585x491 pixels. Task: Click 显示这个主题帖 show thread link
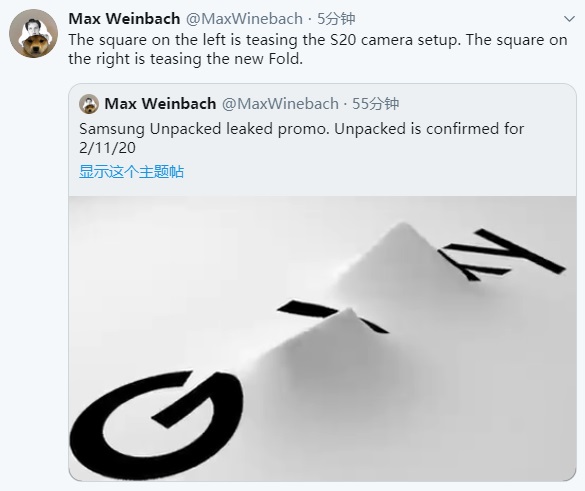[x=131, y=172]
